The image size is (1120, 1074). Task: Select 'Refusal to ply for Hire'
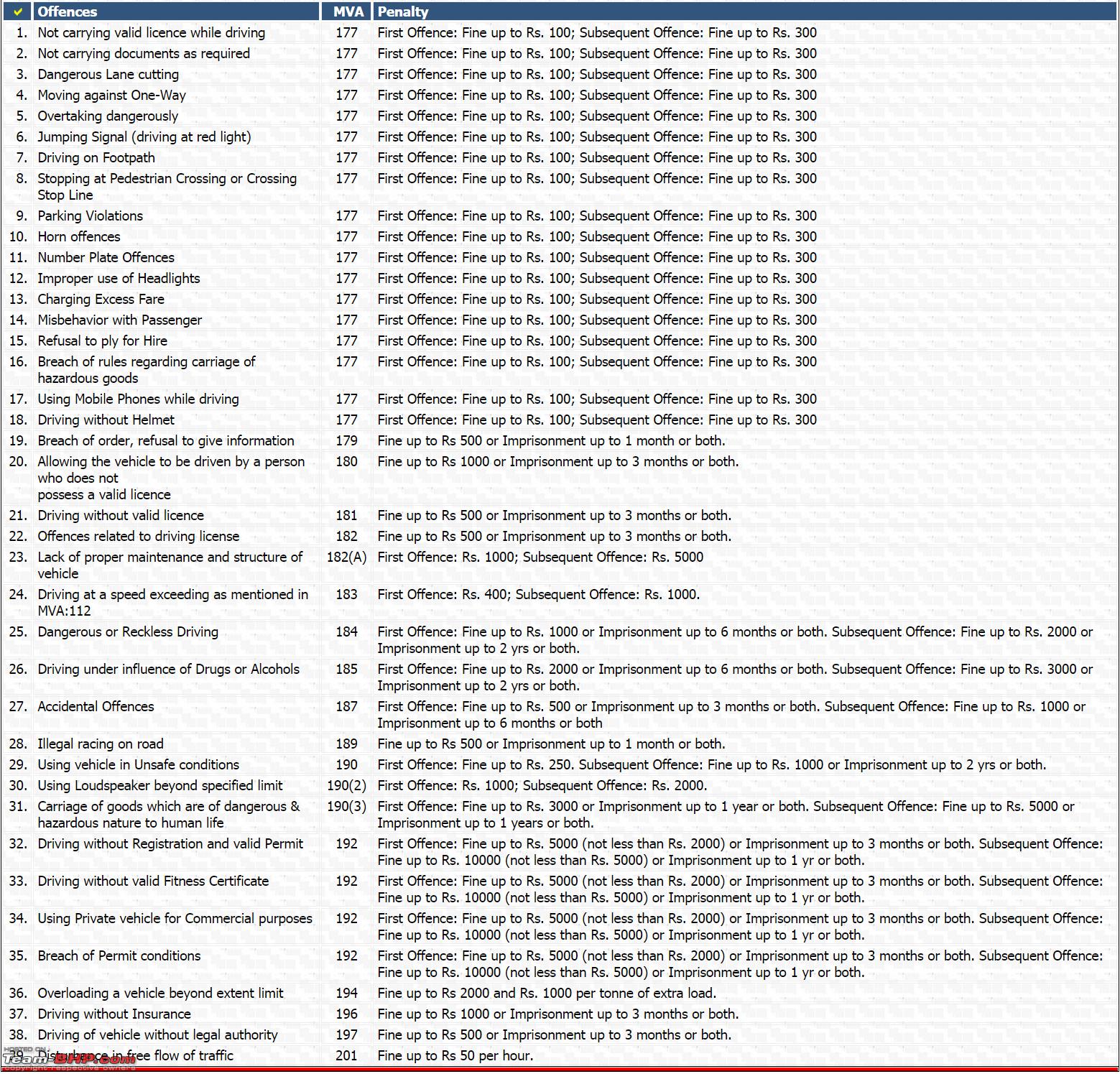(103, 341)
